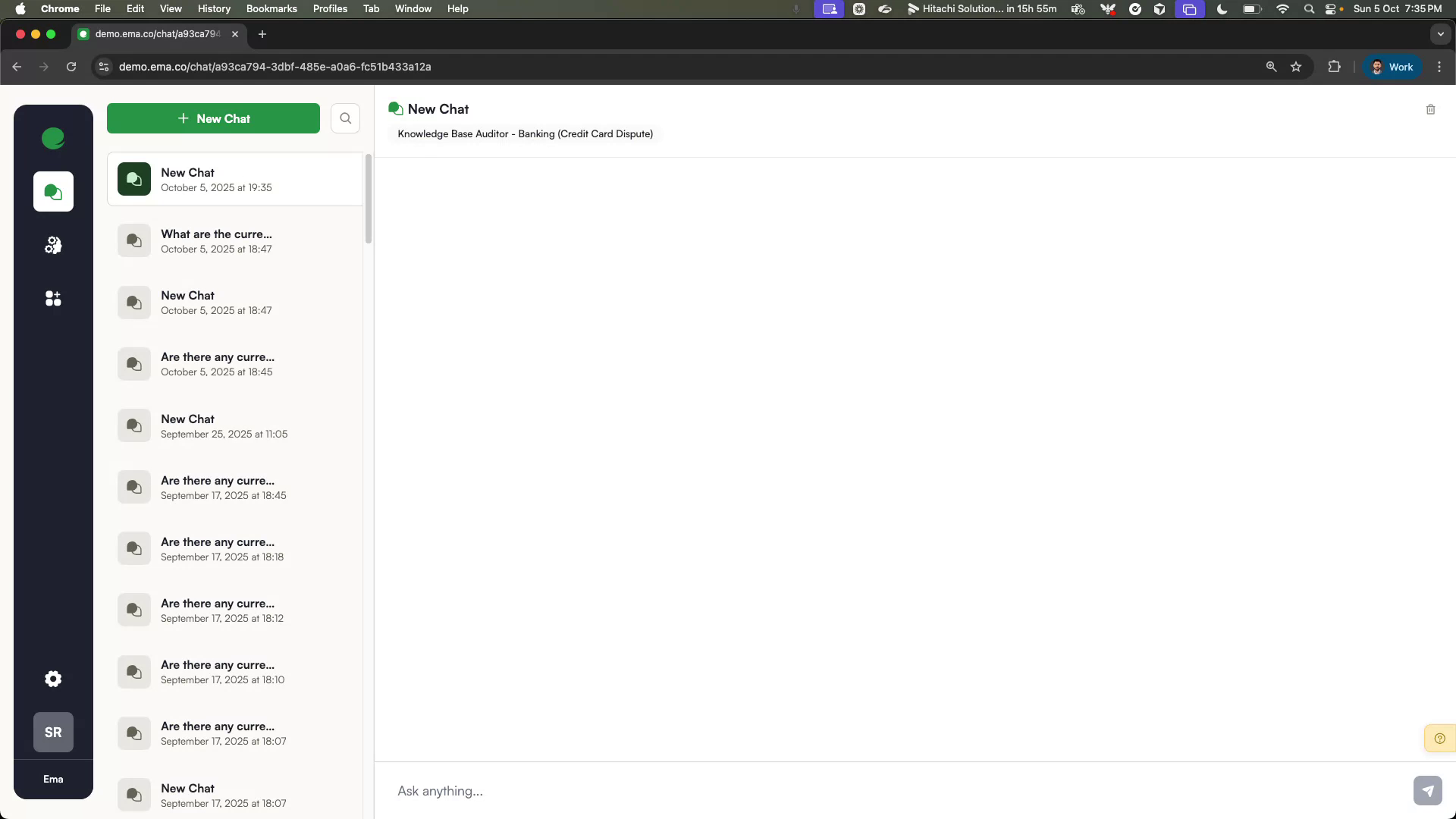Select the Chat icon in the sidebar
1456x819 pixels.
click(x=52, y=191)
